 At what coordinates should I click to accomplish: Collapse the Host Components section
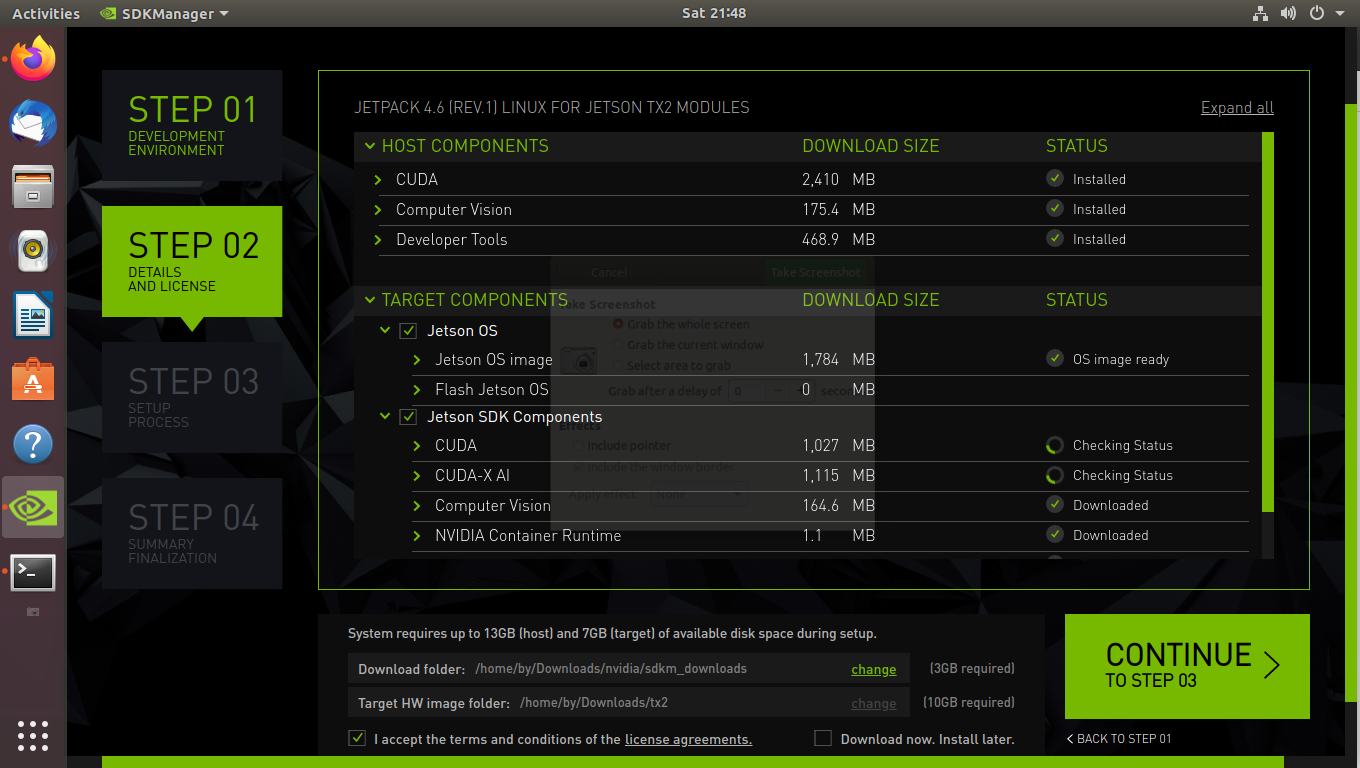(370, 146)
